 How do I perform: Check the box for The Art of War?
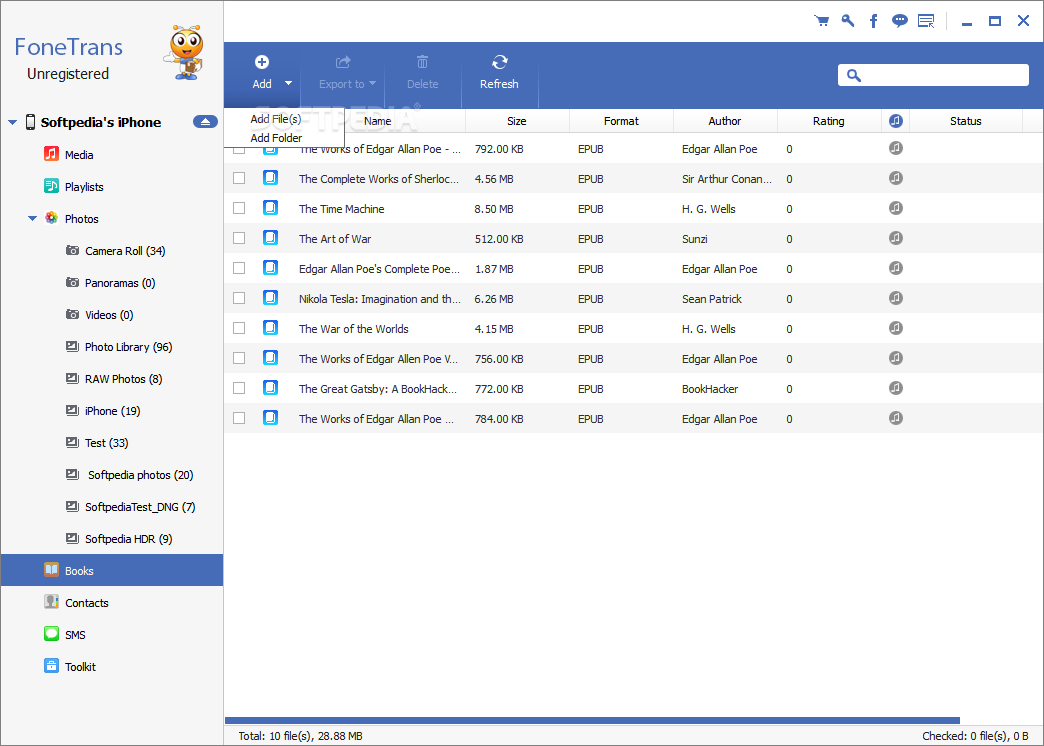point(239,238)
